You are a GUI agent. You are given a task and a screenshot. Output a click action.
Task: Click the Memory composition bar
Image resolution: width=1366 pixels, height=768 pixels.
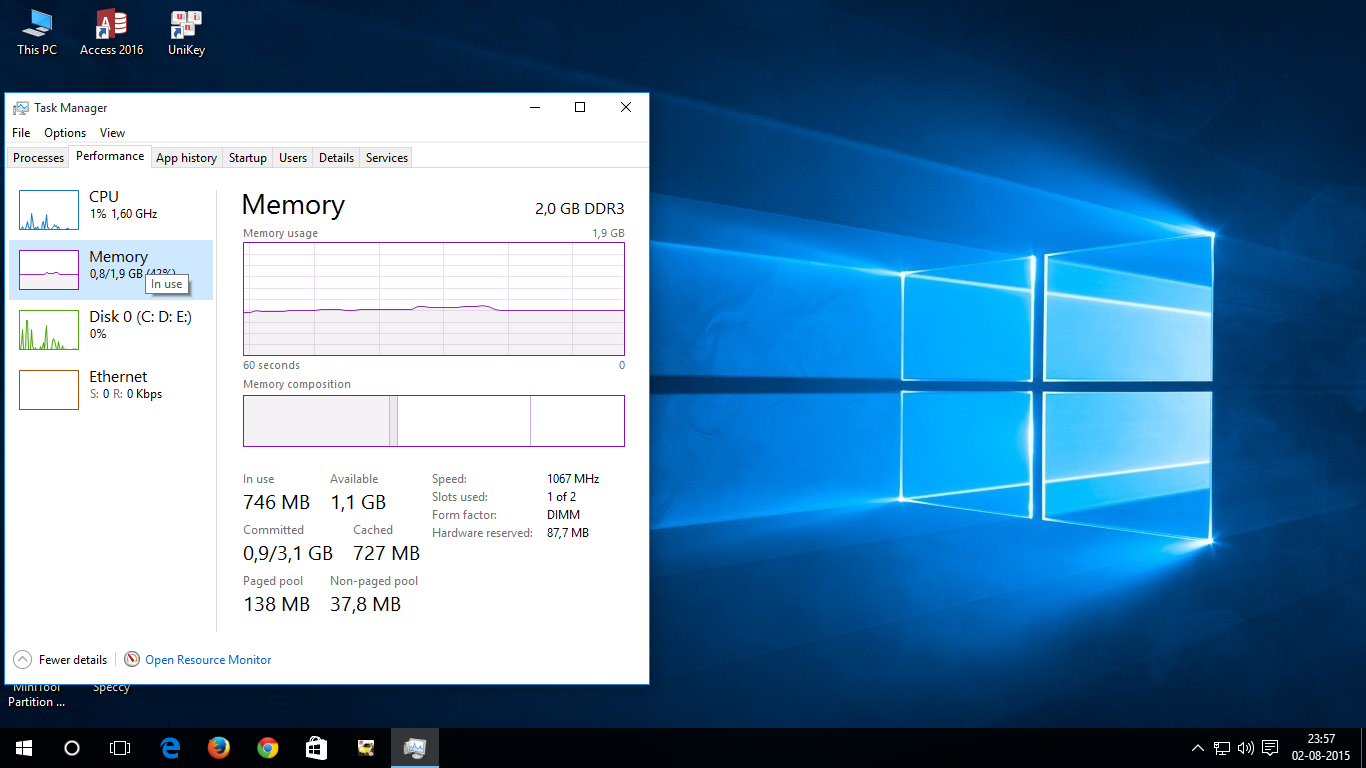point(434,421)
